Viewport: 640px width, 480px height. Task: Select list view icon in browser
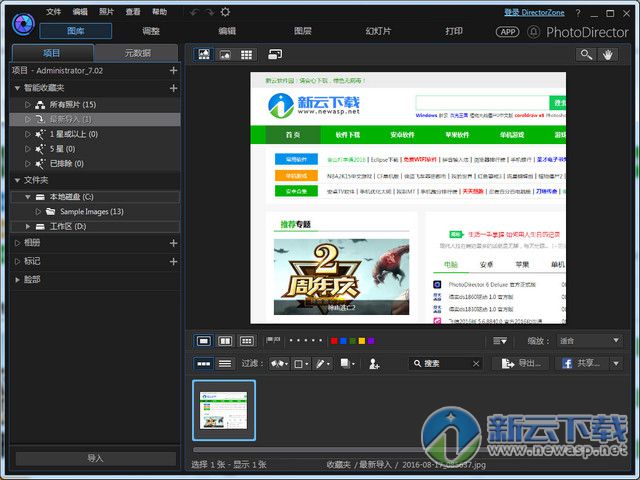coord(225,364)
